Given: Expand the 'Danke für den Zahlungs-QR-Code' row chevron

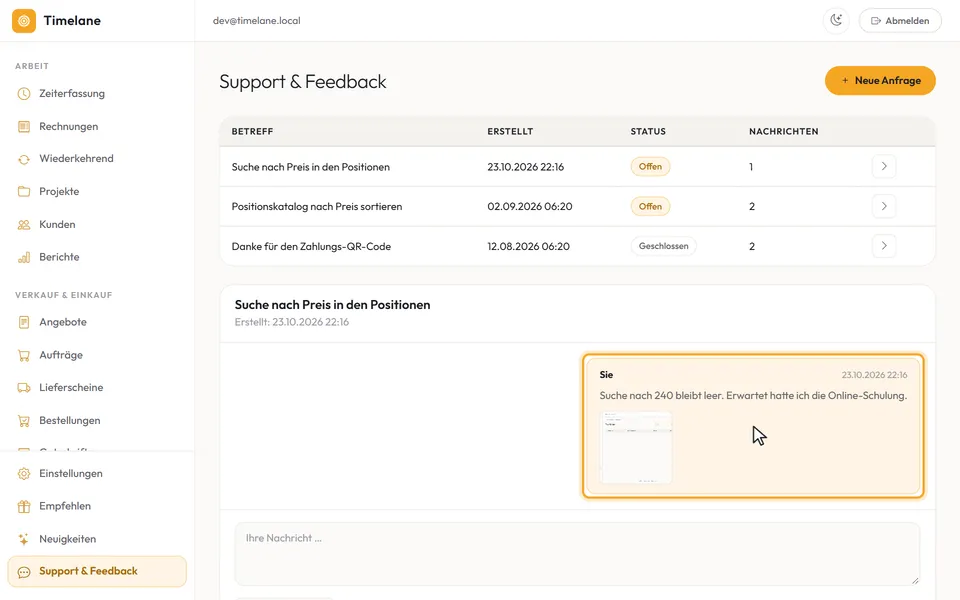Looking at the screenshot, I should pyautogui.click(x=883, y=246).
